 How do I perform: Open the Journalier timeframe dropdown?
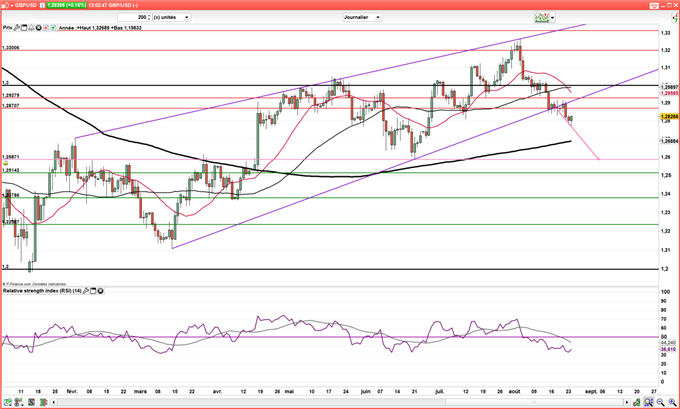tap(362, 17)
